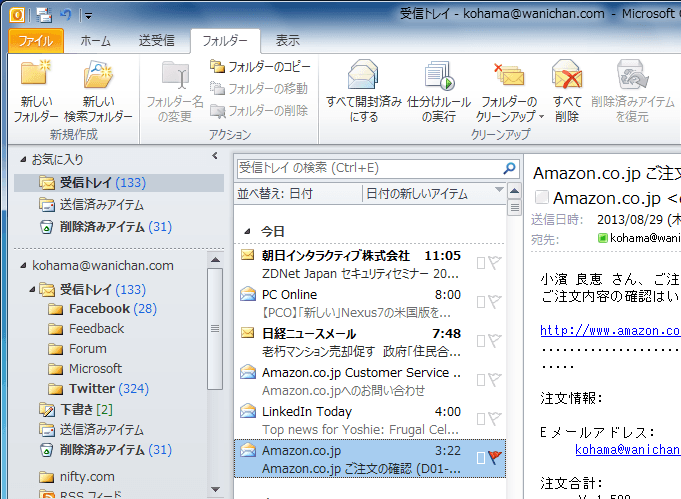Open the Facebook (28) folder

click(x=102, y=309)
